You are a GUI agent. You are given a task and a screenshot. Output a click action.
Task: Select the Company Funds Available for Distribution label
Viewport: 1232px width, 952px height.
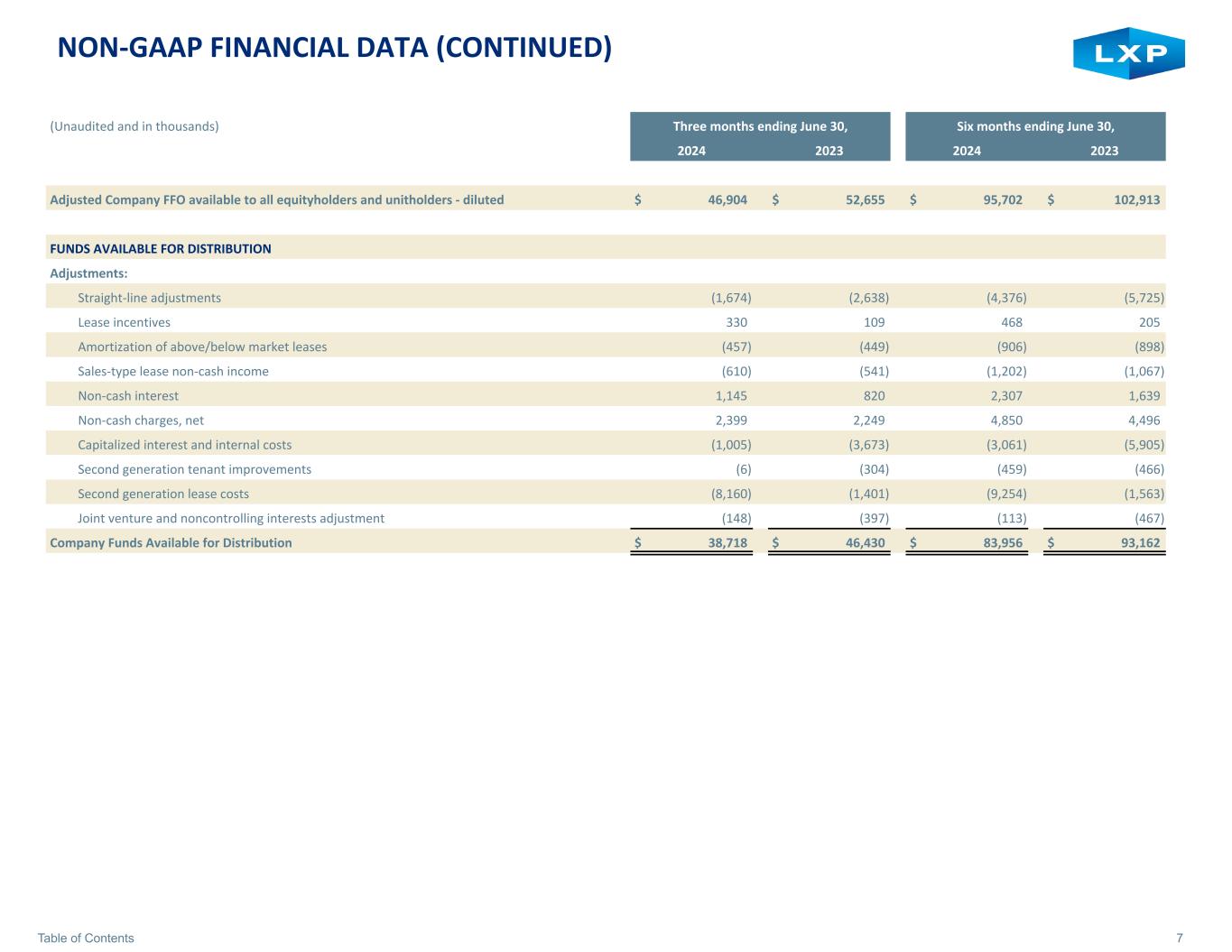click(x=171, y=542)
